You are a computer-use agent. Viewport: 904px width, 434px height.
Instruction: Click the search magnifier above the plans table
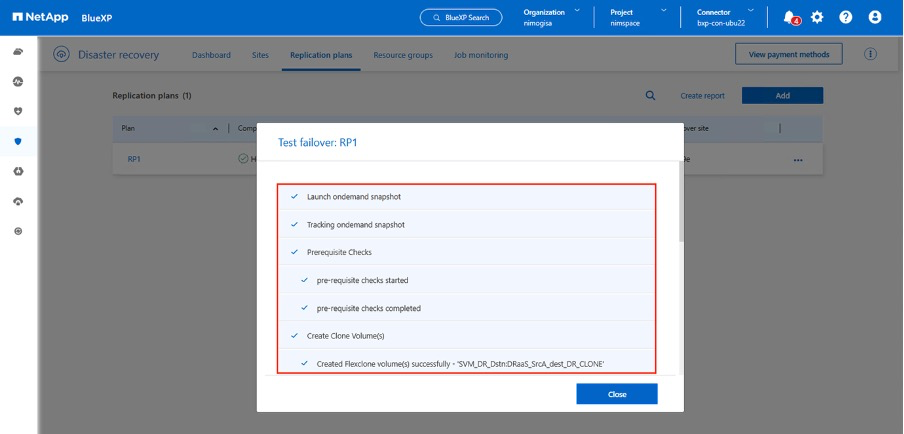tap(650, 95)
